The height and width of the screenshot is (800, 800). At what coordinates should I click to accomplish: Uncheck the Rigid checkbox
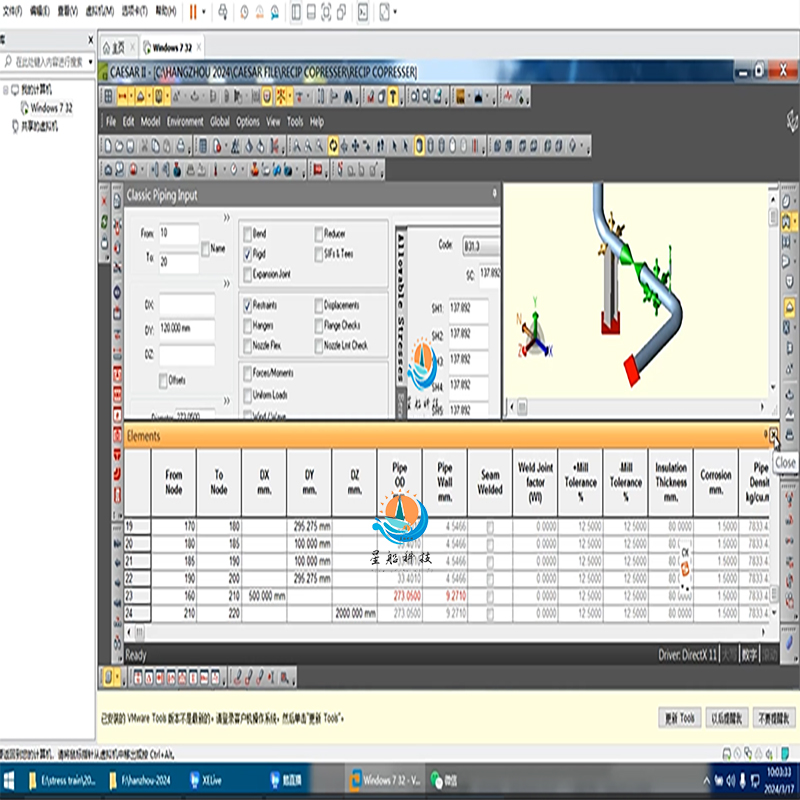point(247,254)
